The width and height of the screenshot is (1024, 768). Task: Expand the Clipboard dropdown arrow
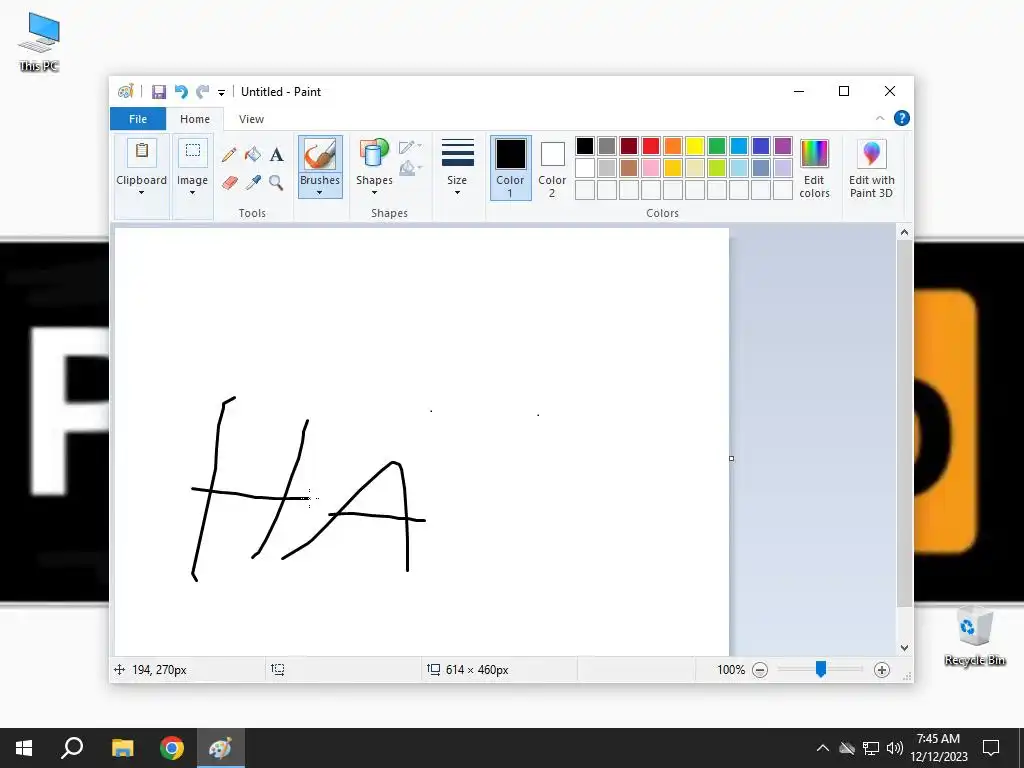click(x=141, y=193)
